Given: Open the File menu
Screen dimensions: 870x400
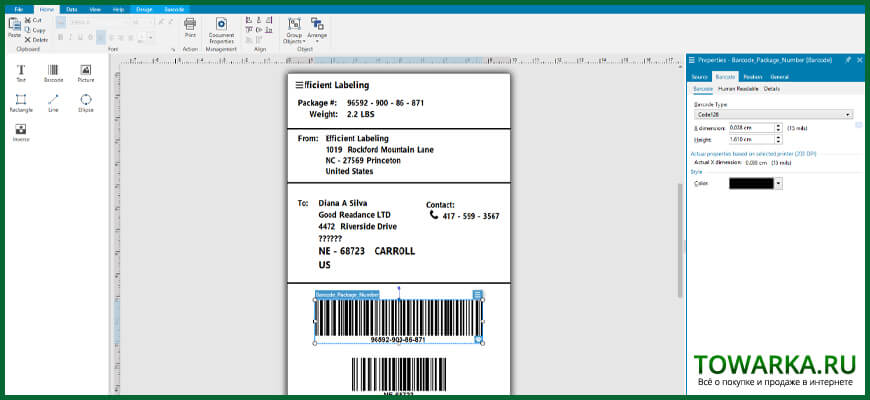Looking at the screenshot, I should coord(18,9).
